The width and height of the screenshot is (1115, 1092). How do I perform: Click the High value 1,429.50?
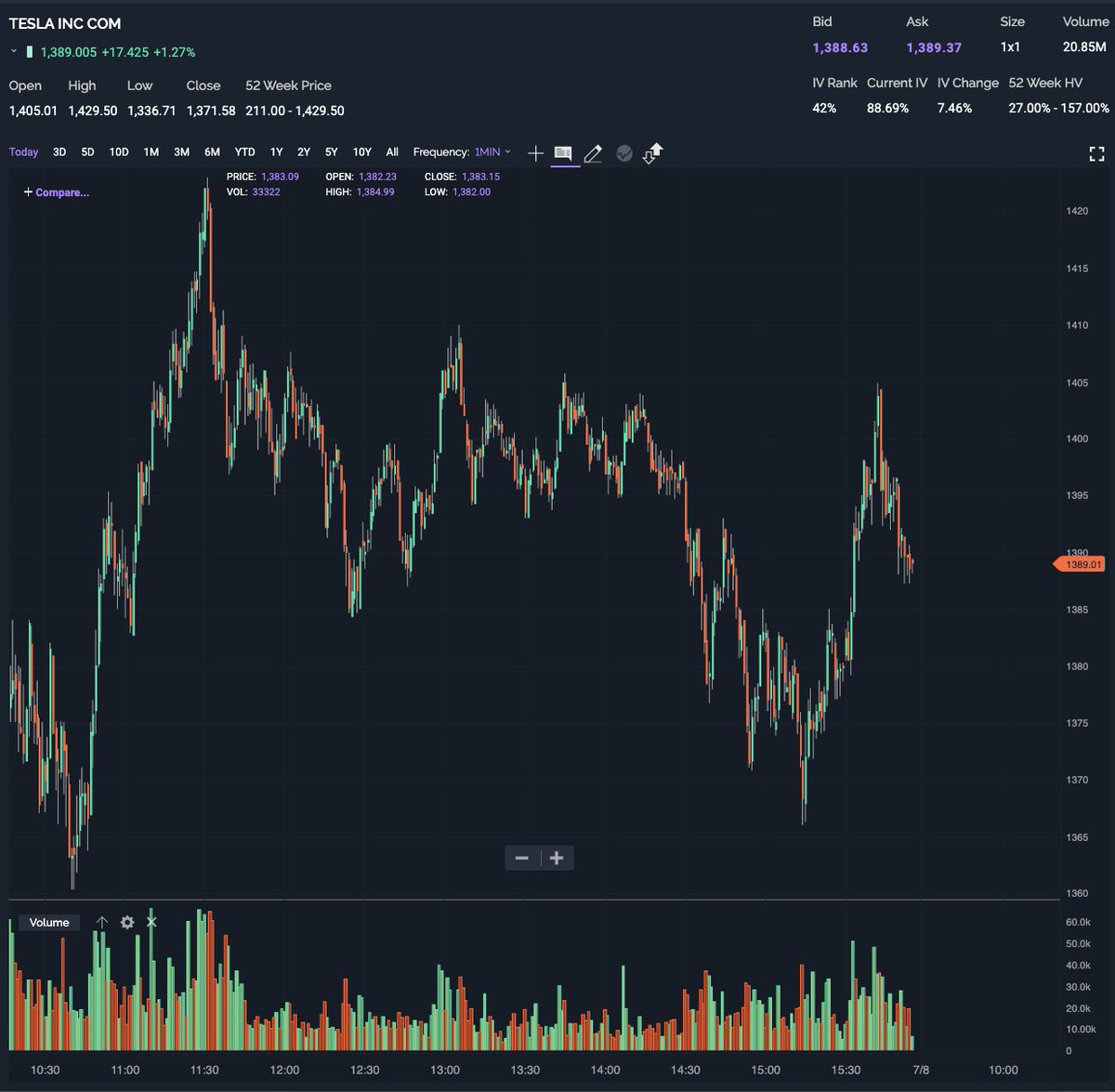93,111
